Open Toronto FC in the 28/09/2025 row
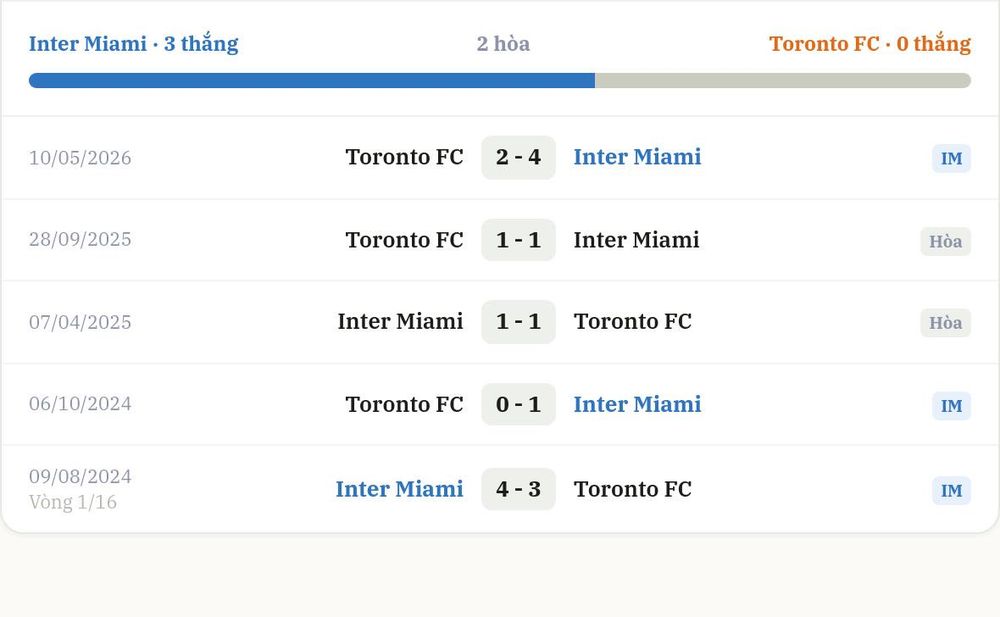The height and width of the screenshot is (617, 1000). [x=404, y=240]
